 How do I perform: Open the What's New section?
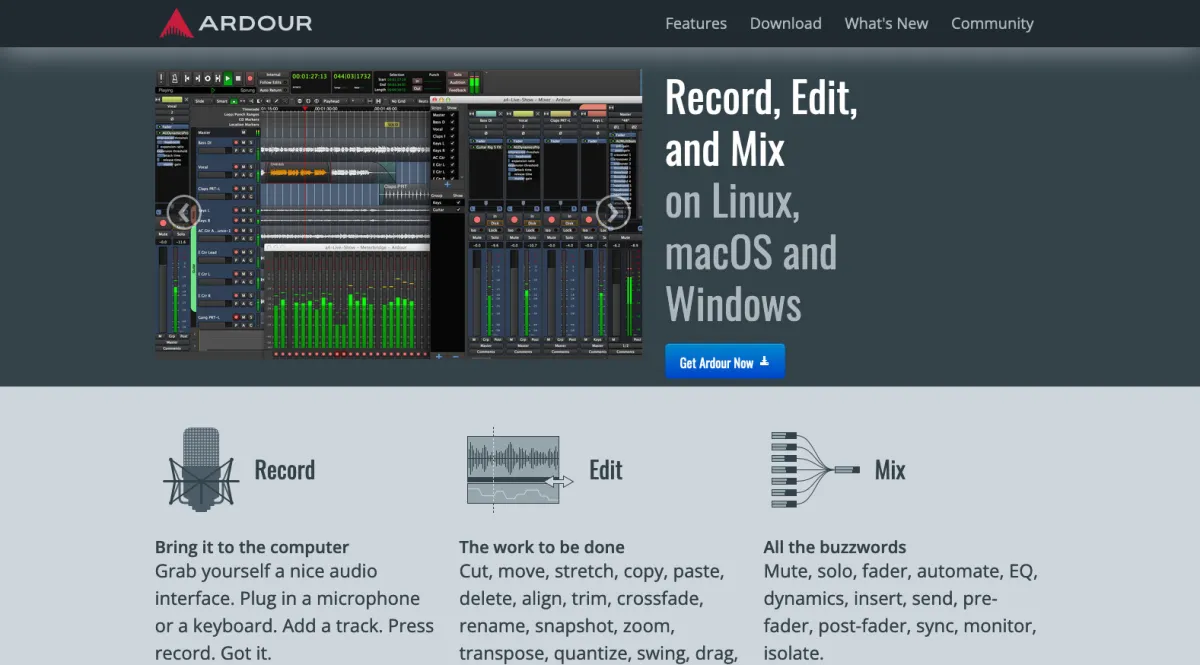(x=886, y=23)
